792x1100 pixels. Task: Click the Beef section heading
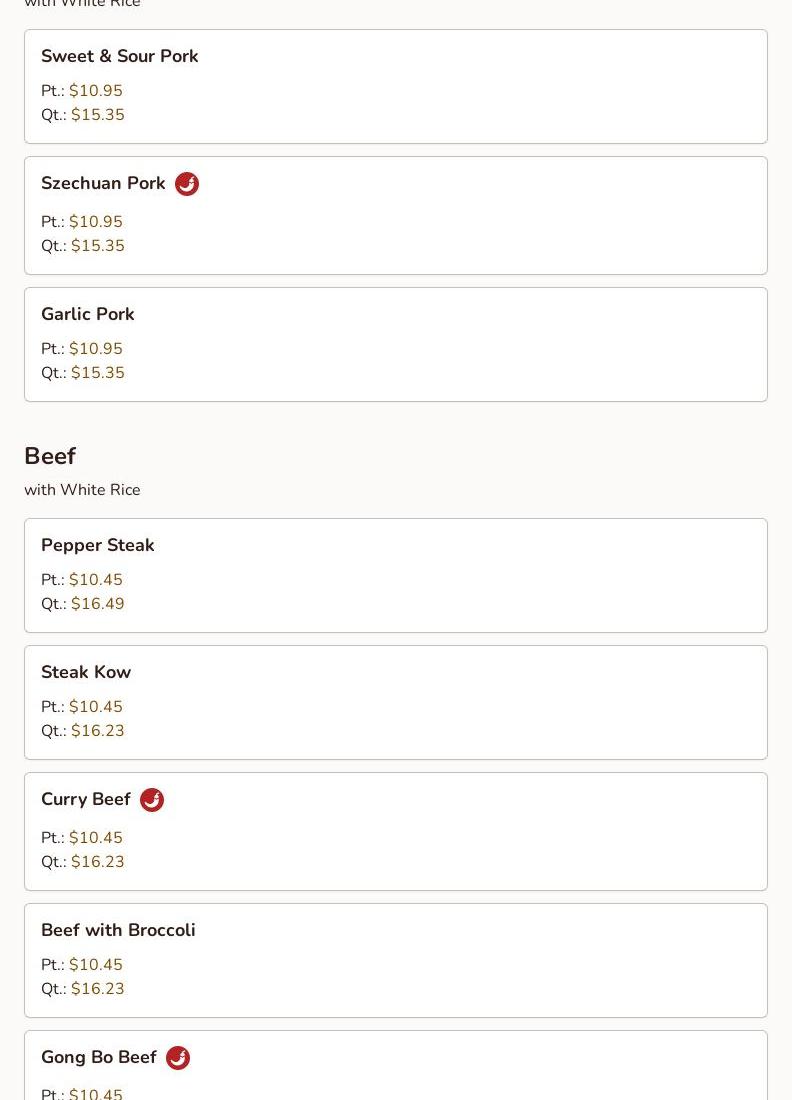click(50, 456)
